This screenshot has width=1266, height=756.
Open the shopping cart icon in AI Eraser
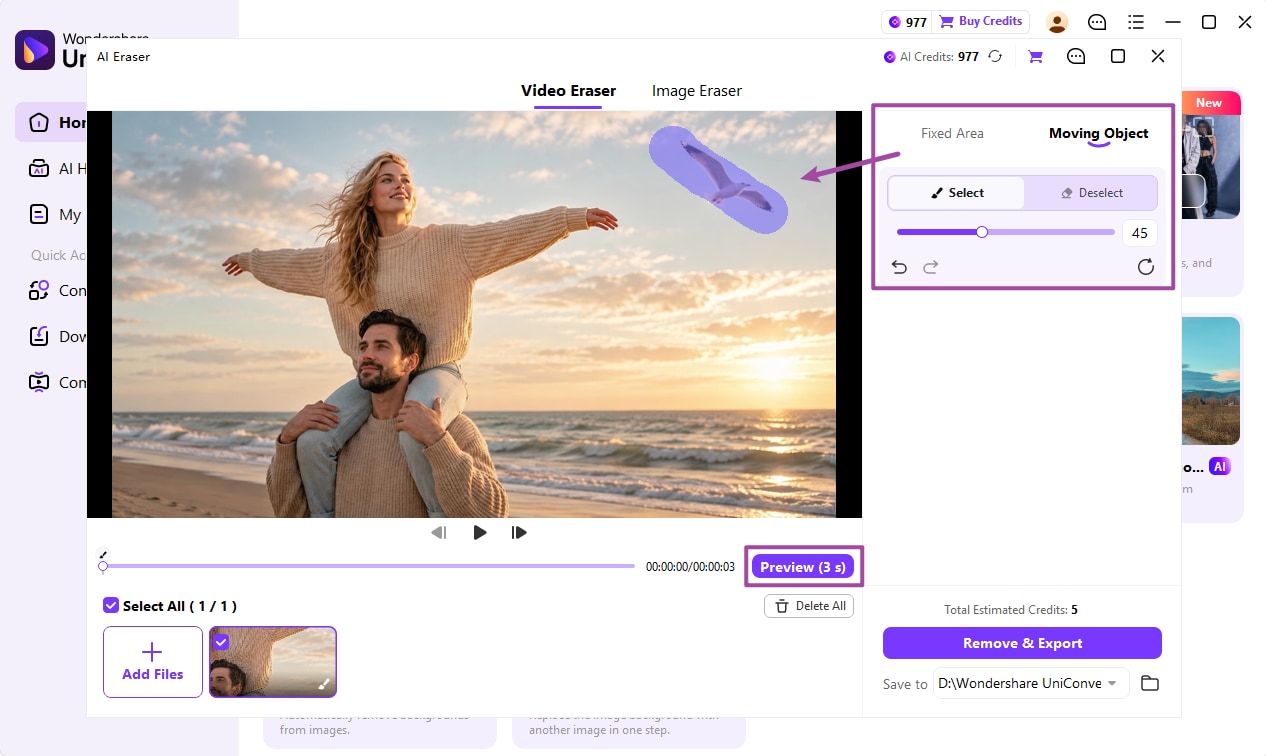[1035, 57]
